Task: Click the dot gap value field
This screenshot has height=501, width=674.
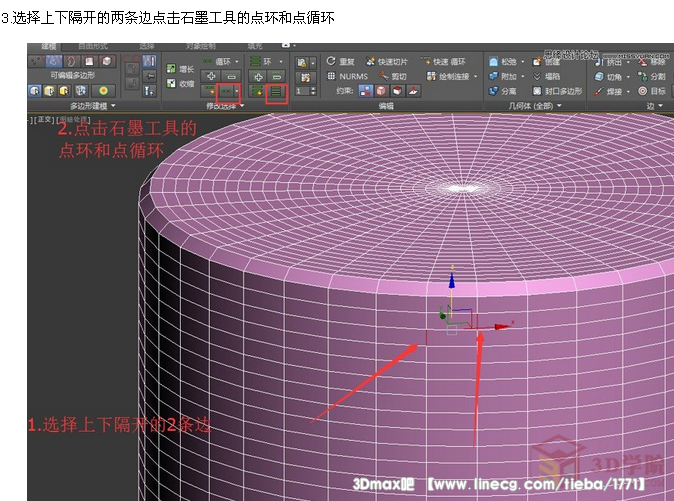Action: pyautogui.click(x=302, y=91)
